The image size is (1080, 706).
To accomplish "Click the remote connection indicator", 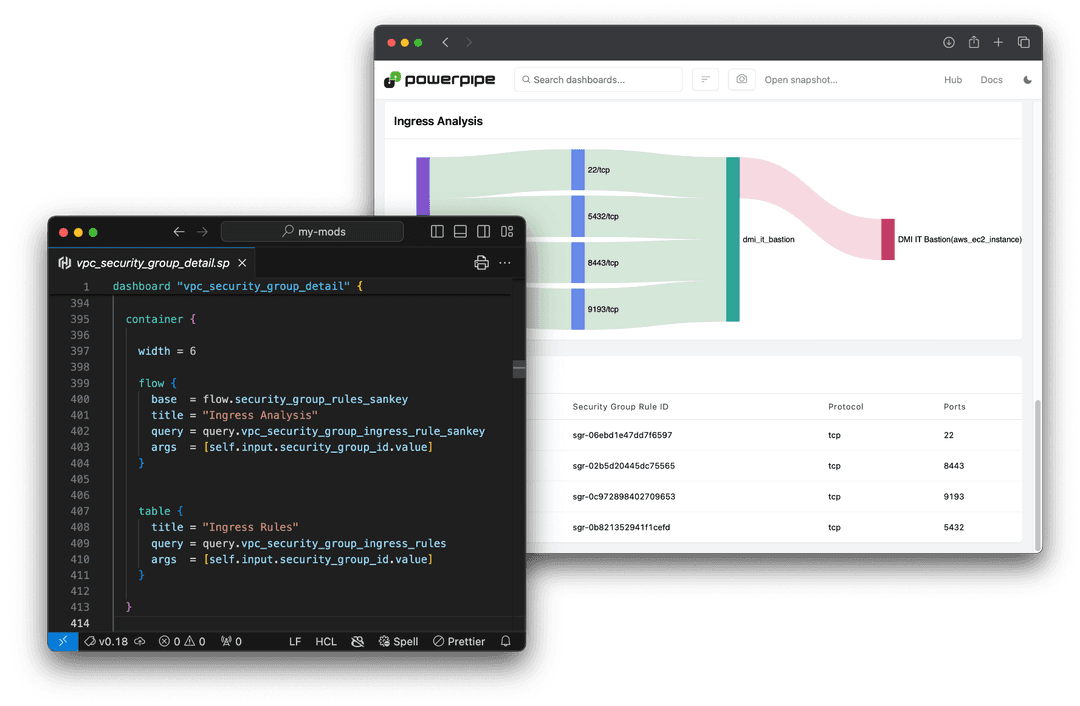I will click(62, 641).
